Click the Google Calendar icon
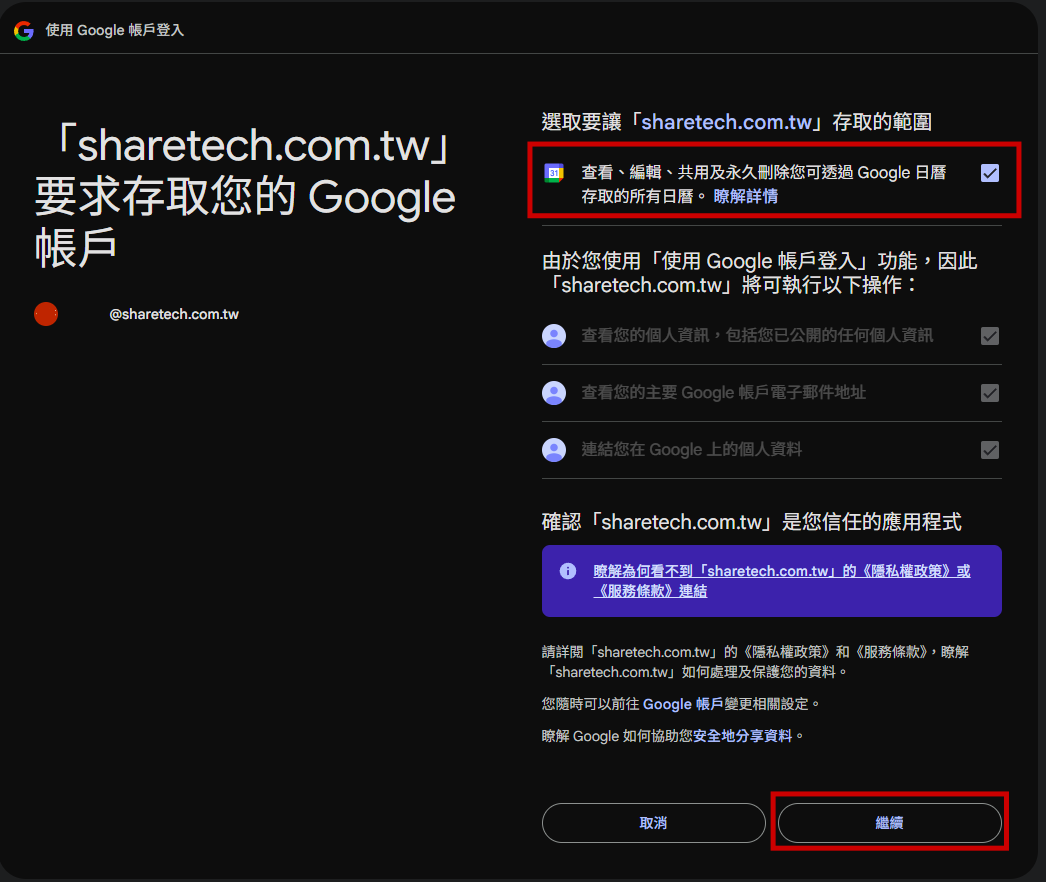The image size is (1046, 882). point(554,173)
